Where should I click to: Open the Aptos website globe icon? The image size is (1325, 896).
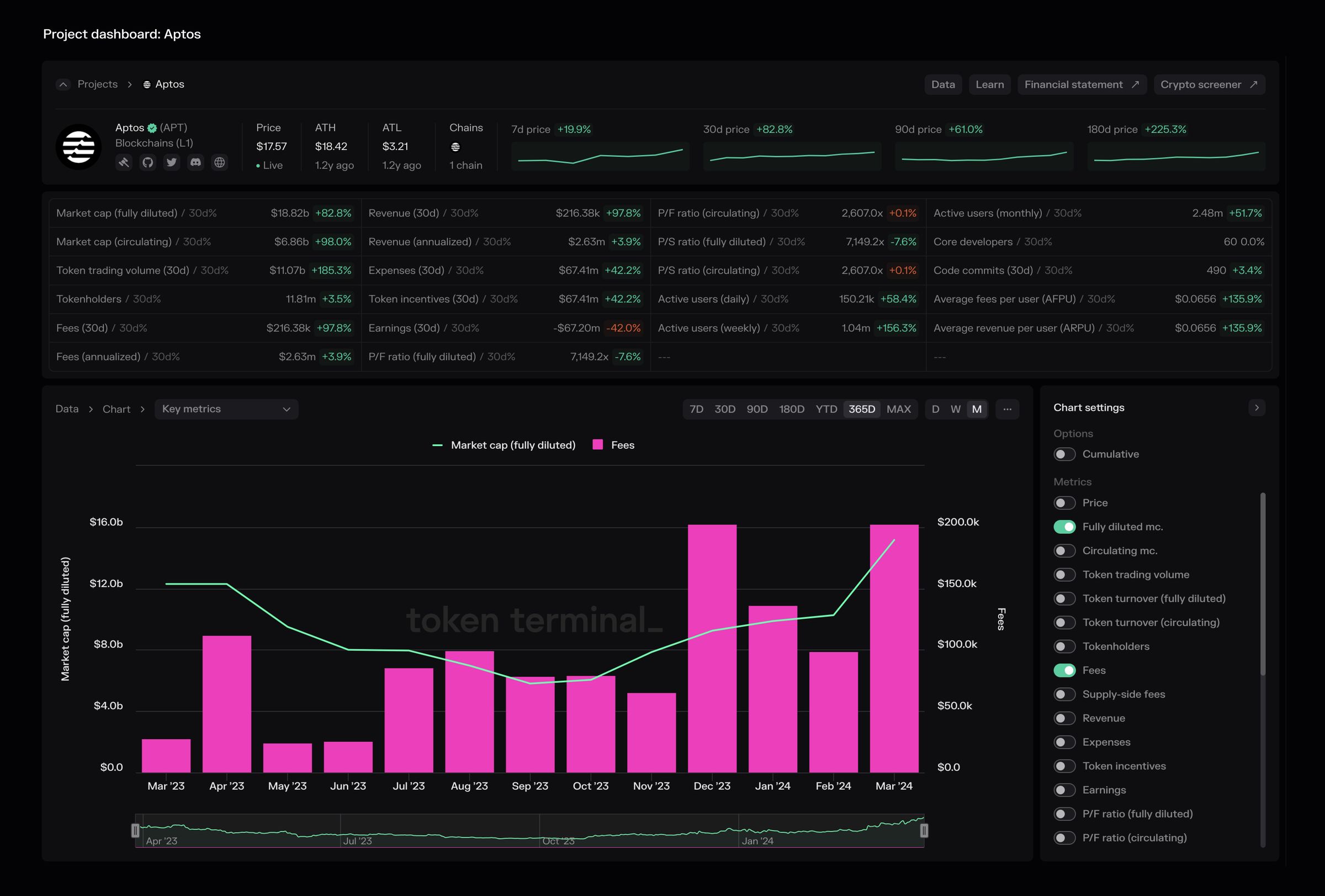point(220,162)
